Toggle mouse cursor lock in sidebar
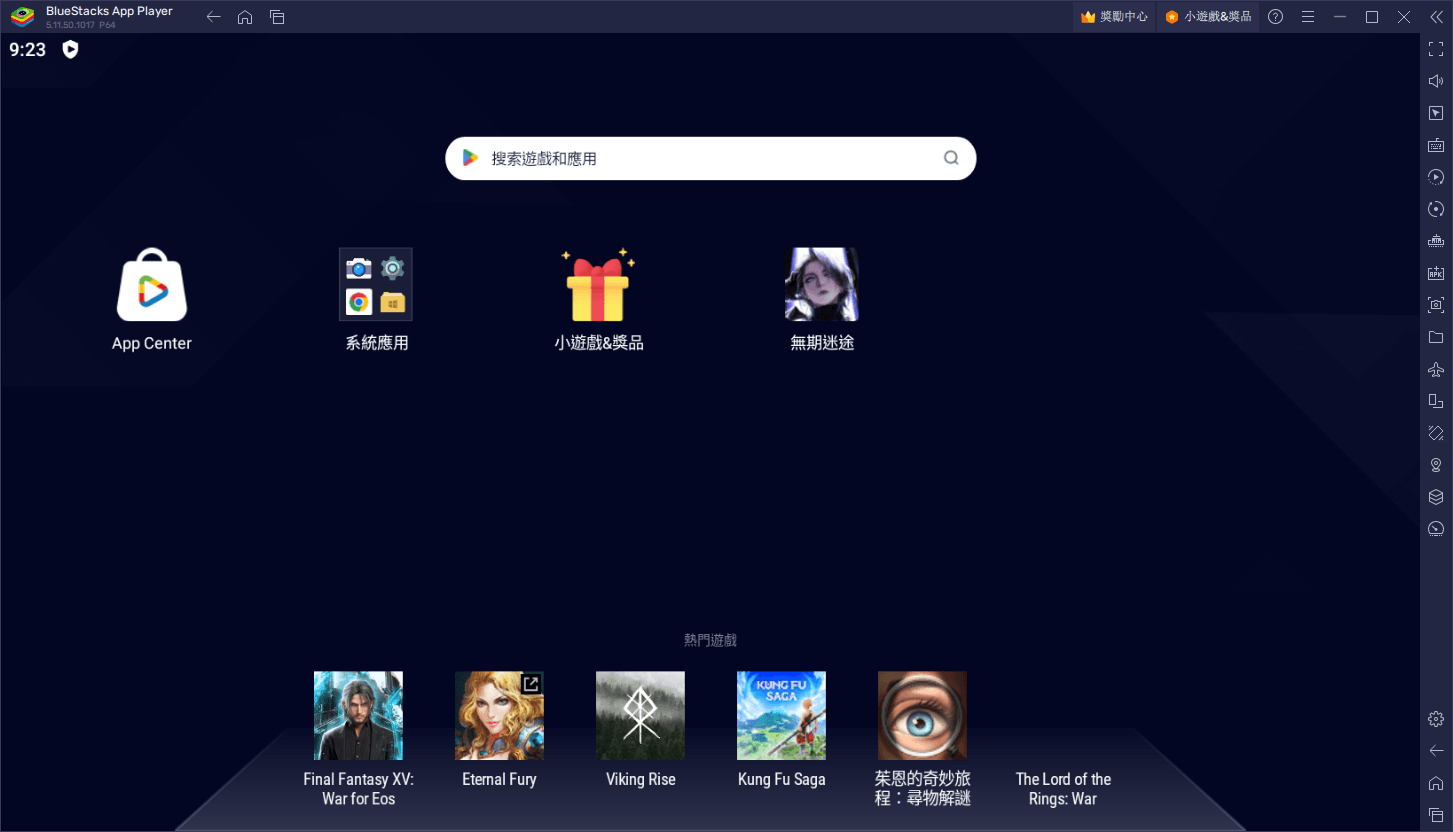 [x=1436, y=113]
